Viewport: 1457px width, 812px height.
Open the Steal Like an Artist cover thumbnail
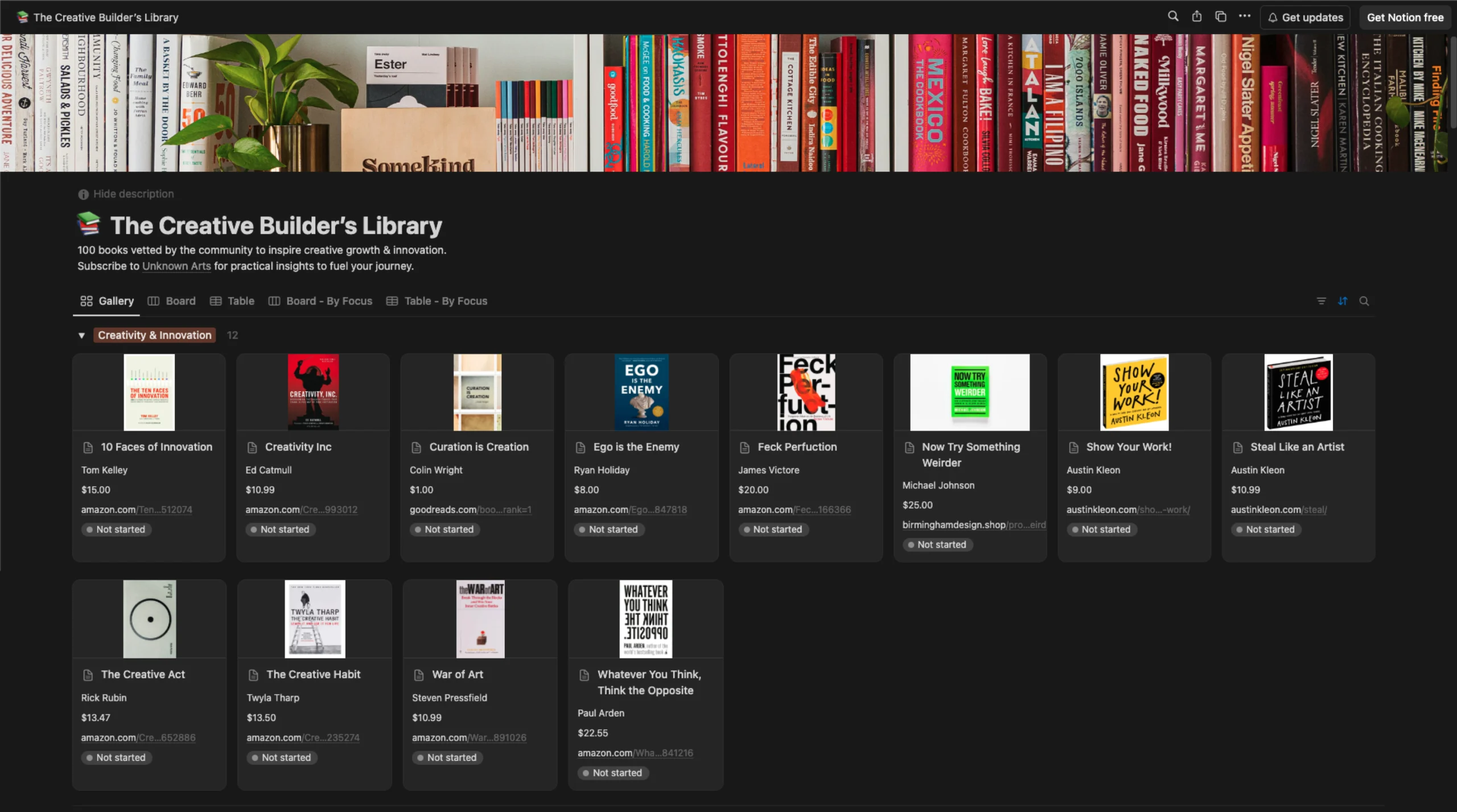(x=1298, y=392)
